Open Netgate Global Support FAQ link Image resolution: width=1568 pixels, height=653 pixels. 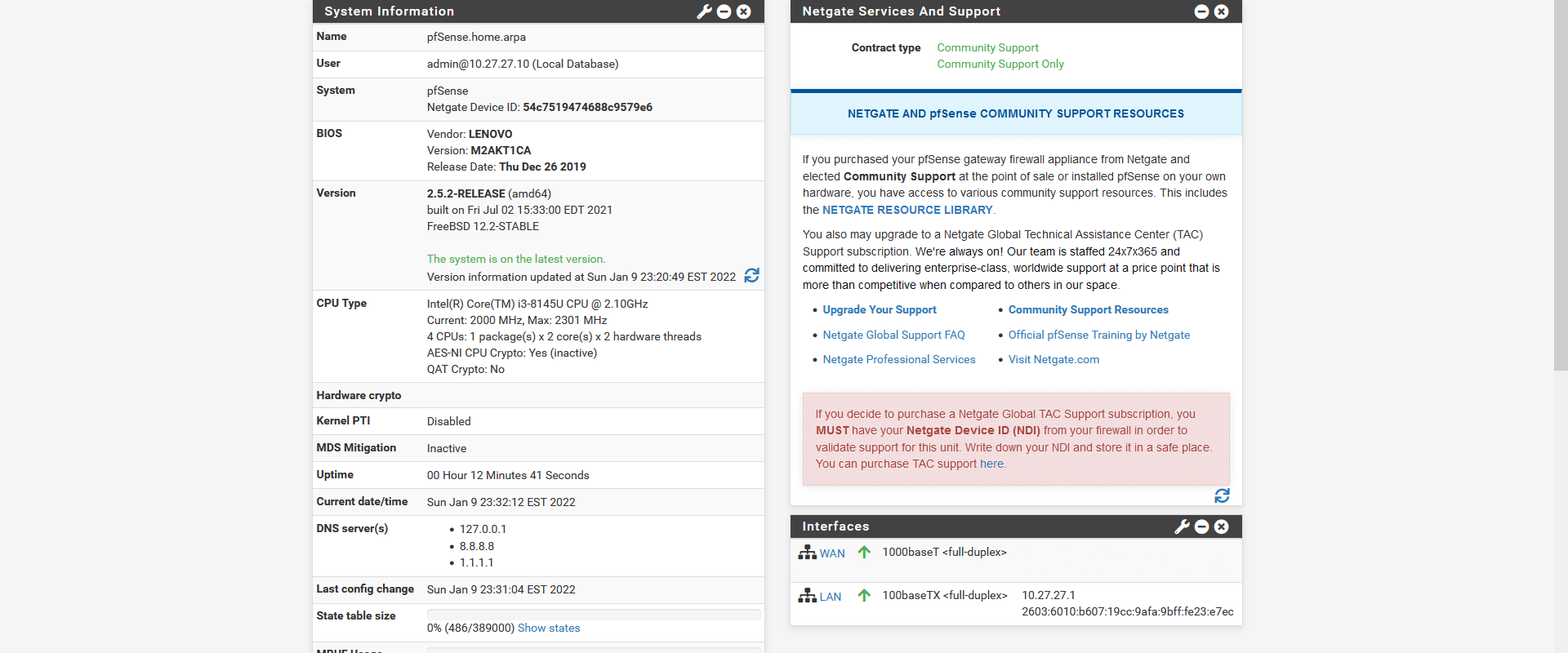[893, 335]
